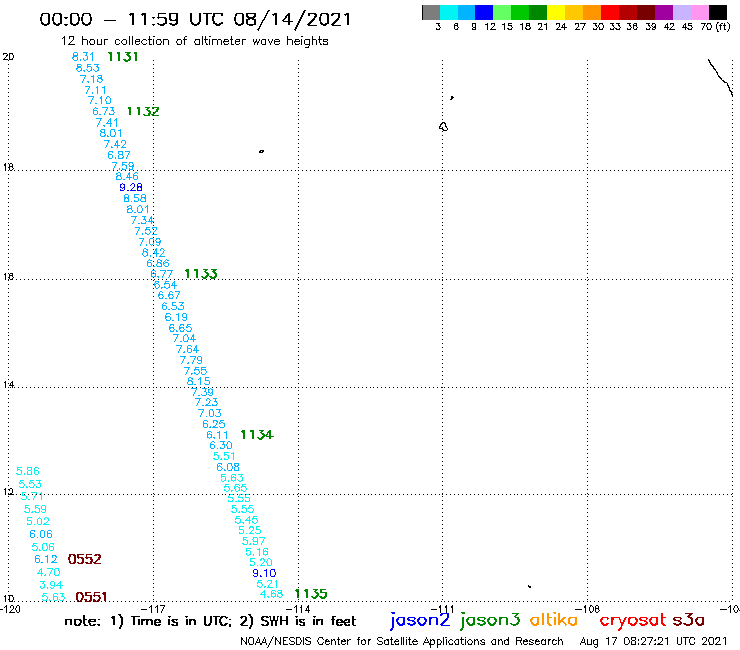Click the 6.19 wave height value

click(x=176, y=317)
